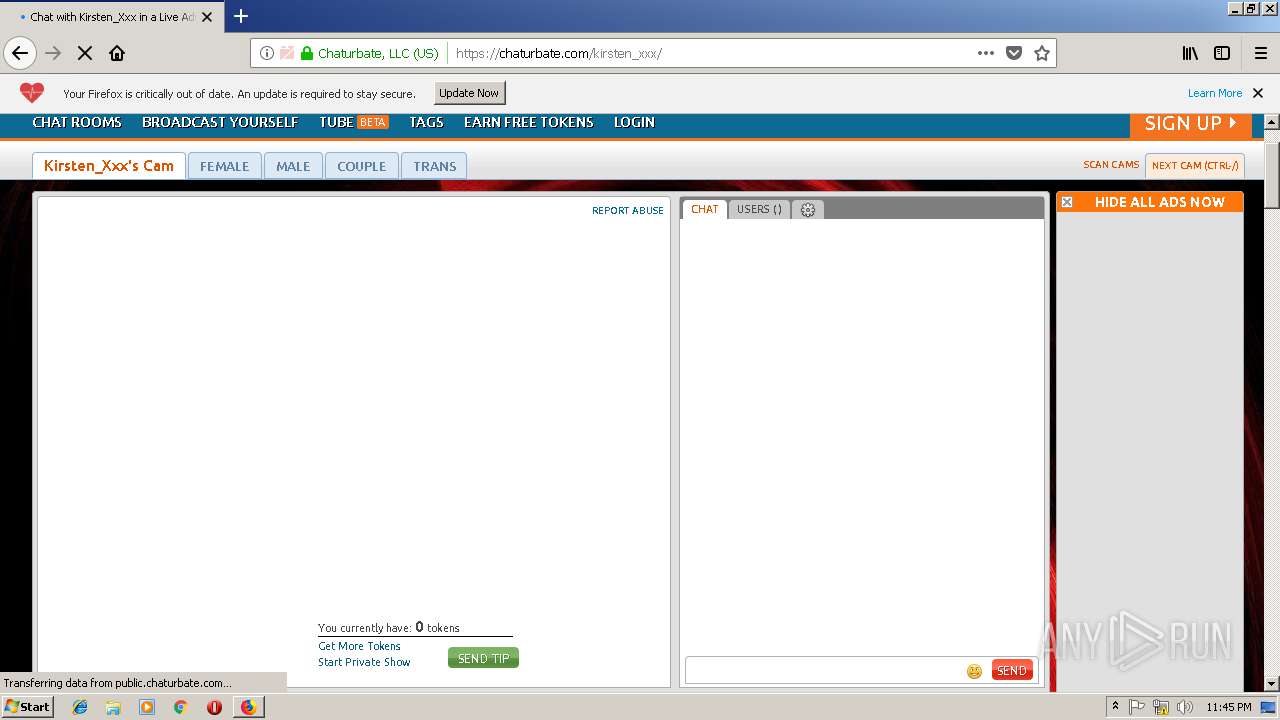The width and height of the screenshot is (1280, 720).
Task: Save page to Pocket icon
Action: [1014, 53]
